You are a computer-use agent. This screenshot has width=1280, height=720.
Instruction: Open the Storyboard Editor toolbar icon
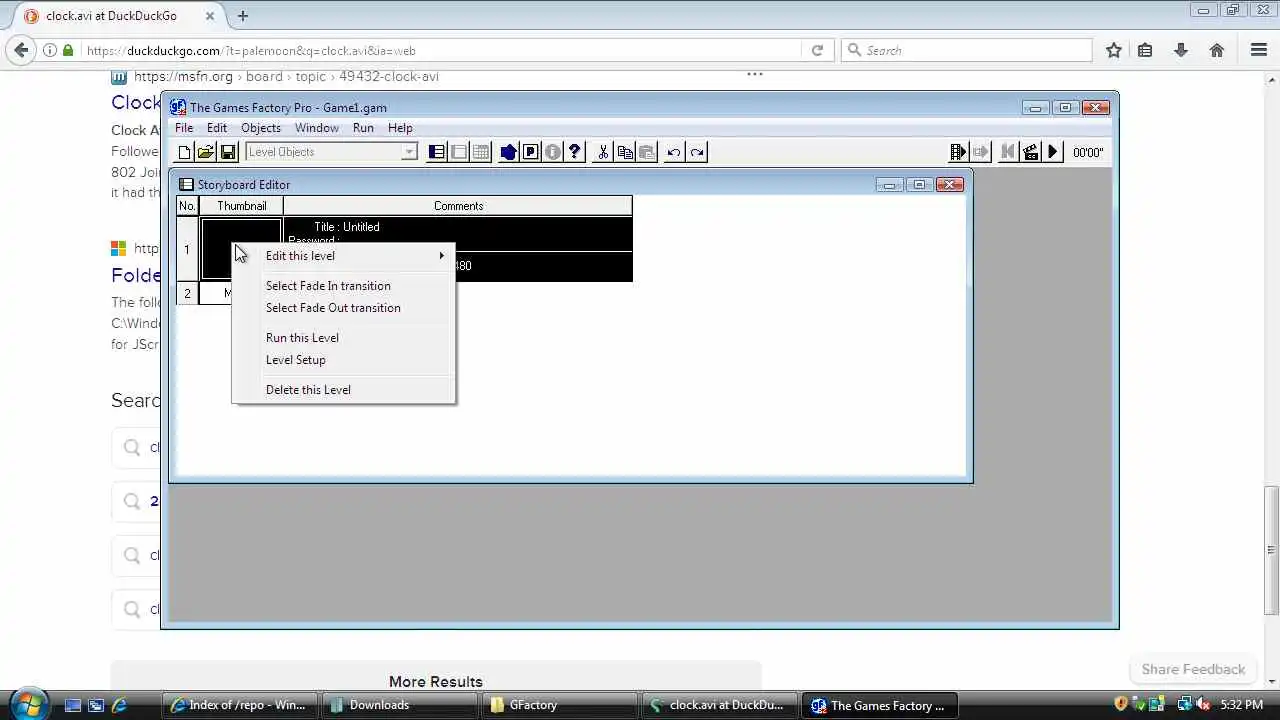pyautogui.click(x=437, y=152)
